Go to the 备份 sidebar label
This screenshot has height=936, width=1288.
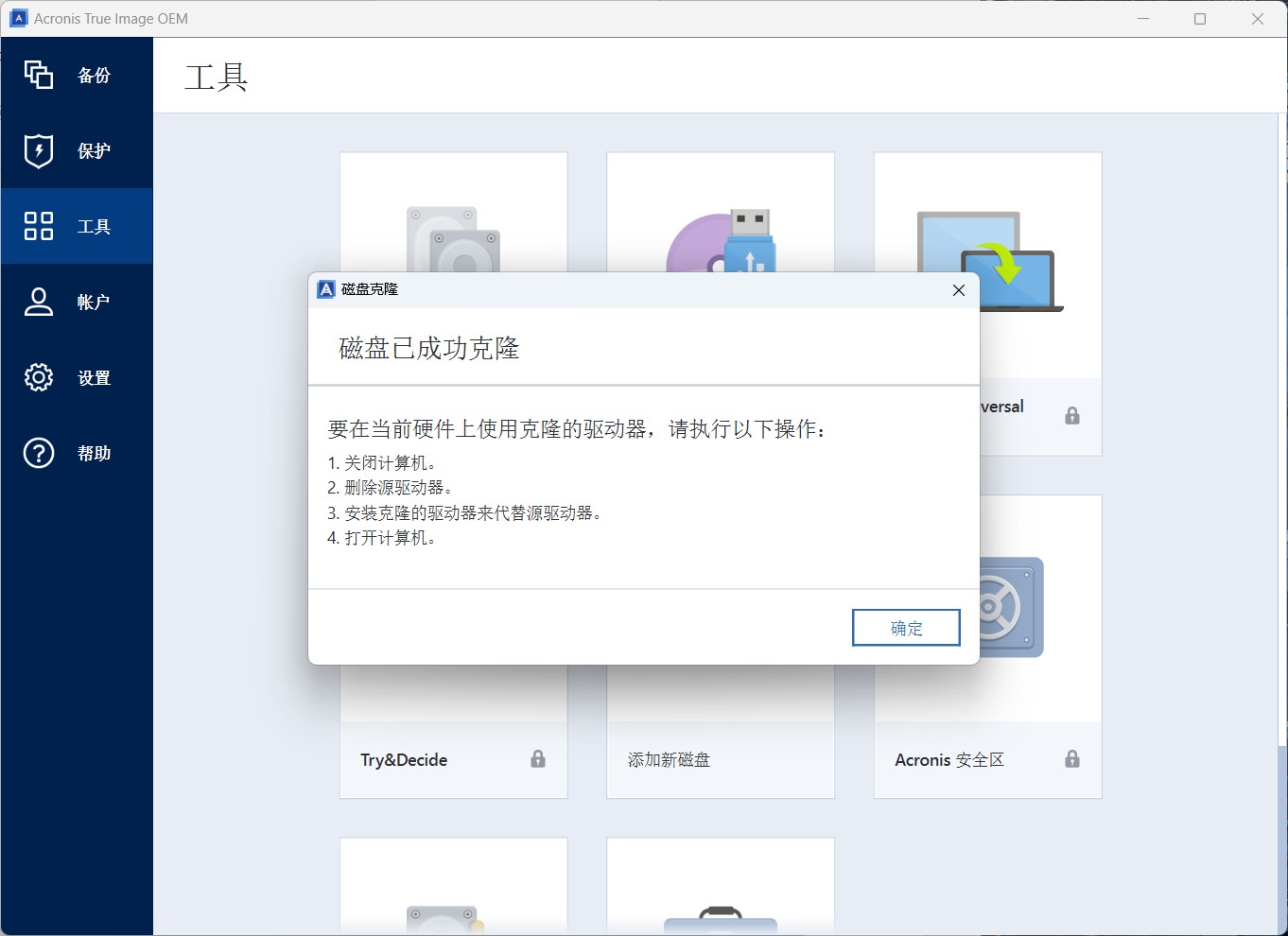coord(95,76)
